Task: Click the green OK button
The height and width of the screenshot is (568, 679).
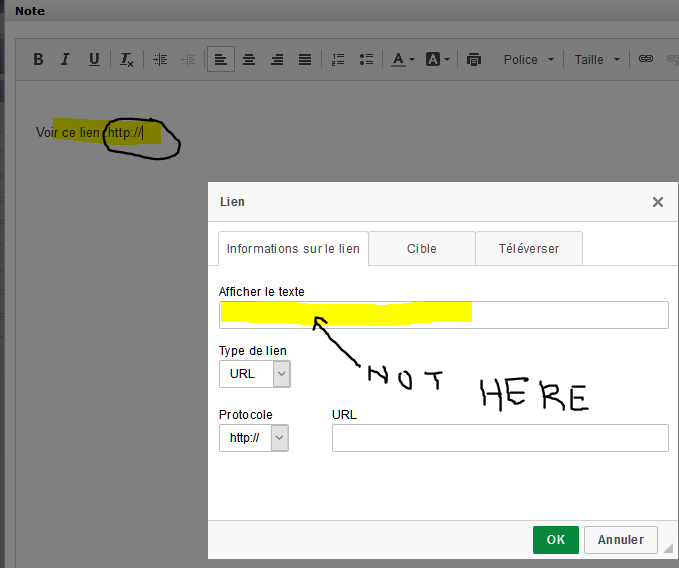Action: (555, 539)
